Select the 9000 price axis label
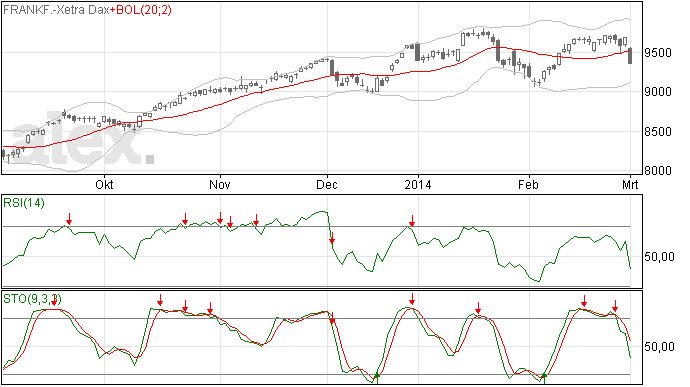This screenshot has width=690, height=387. tap(658, 92)
